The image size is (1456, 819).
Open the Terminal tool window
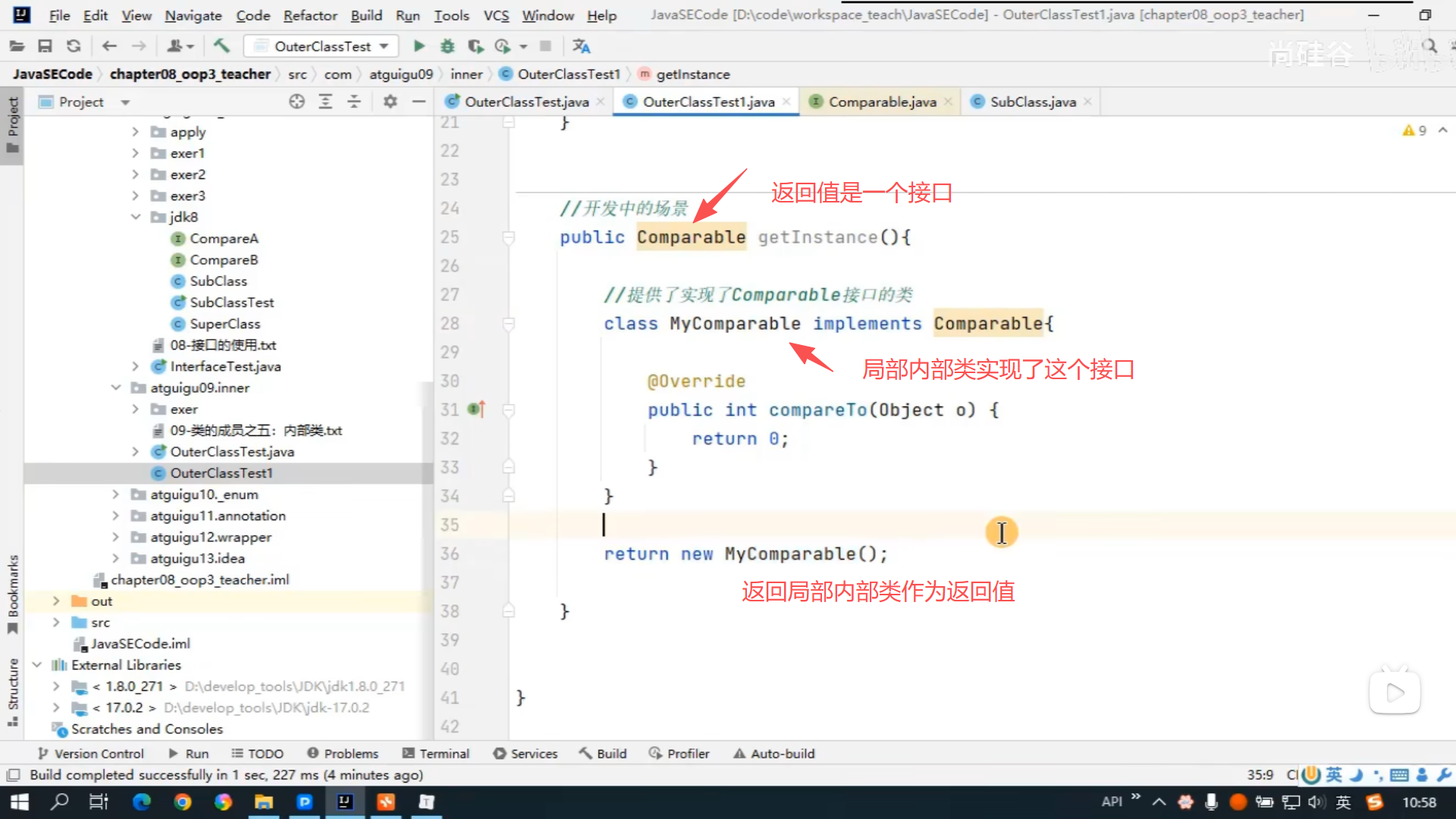coord(436,753)
